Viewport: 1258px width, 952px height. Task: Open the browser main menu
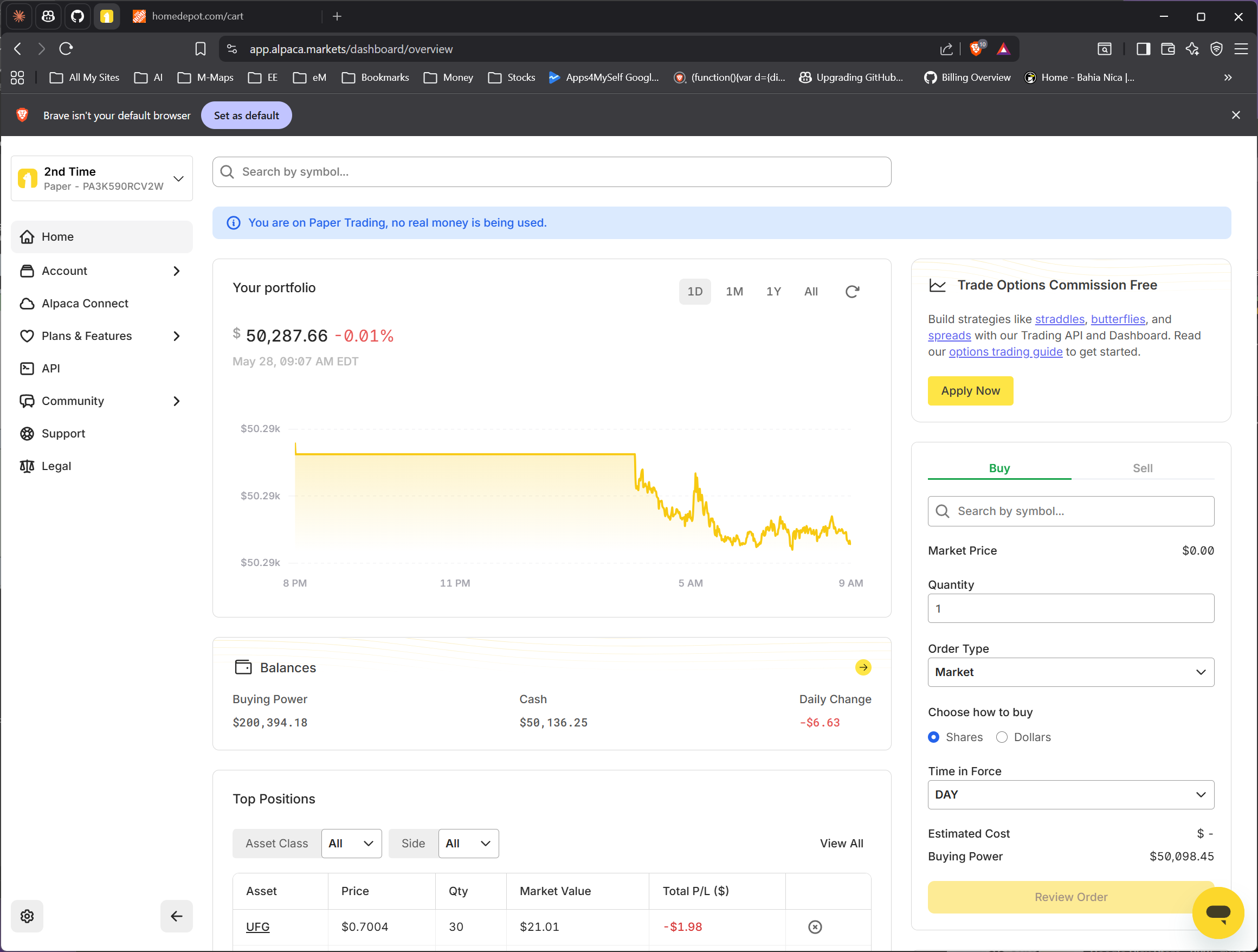(x=1241, y=49)
